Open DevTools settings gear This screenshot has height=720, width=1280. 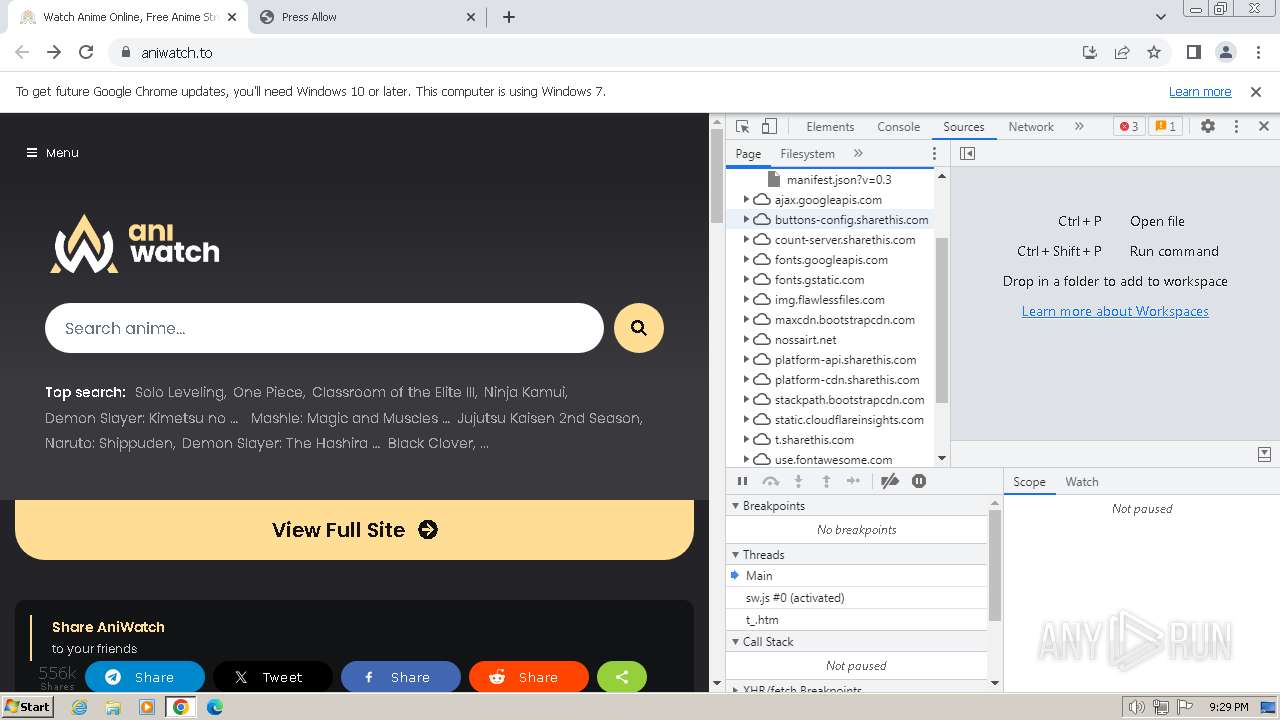pyautogui.click(x=1208, y=127)
